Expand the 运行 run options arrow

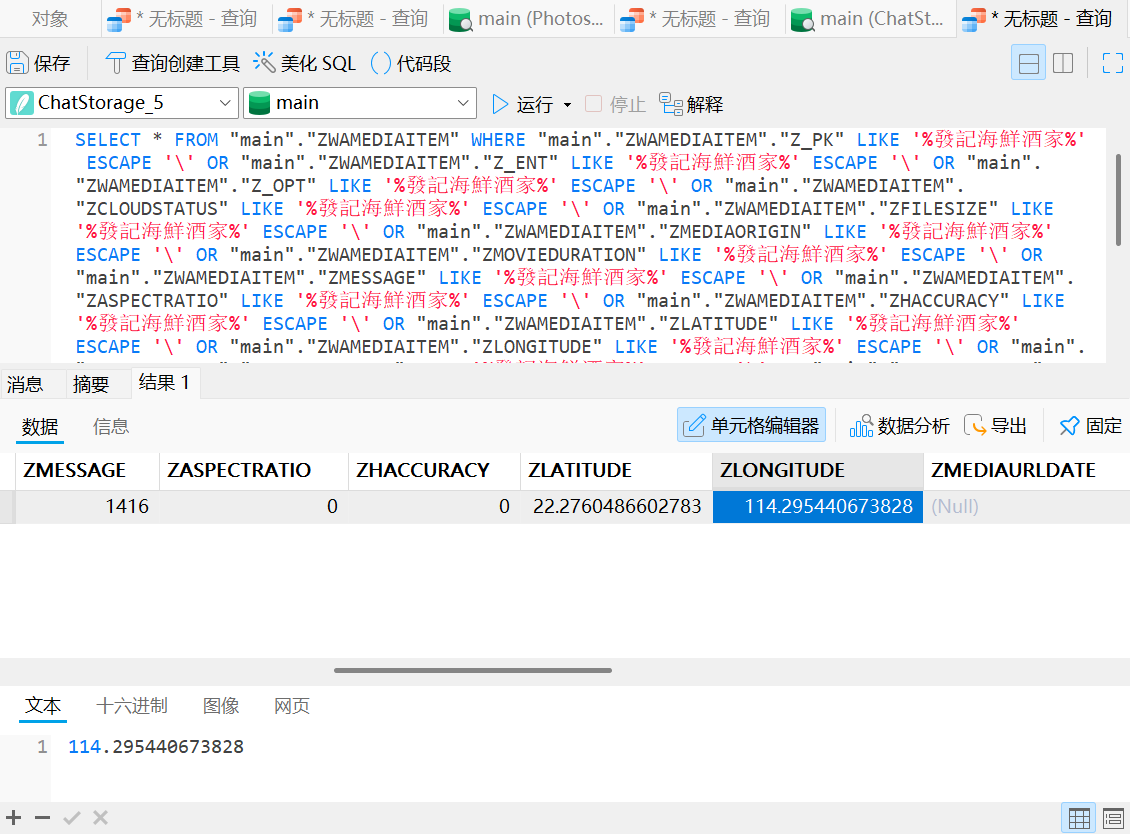tap(568, 105)
